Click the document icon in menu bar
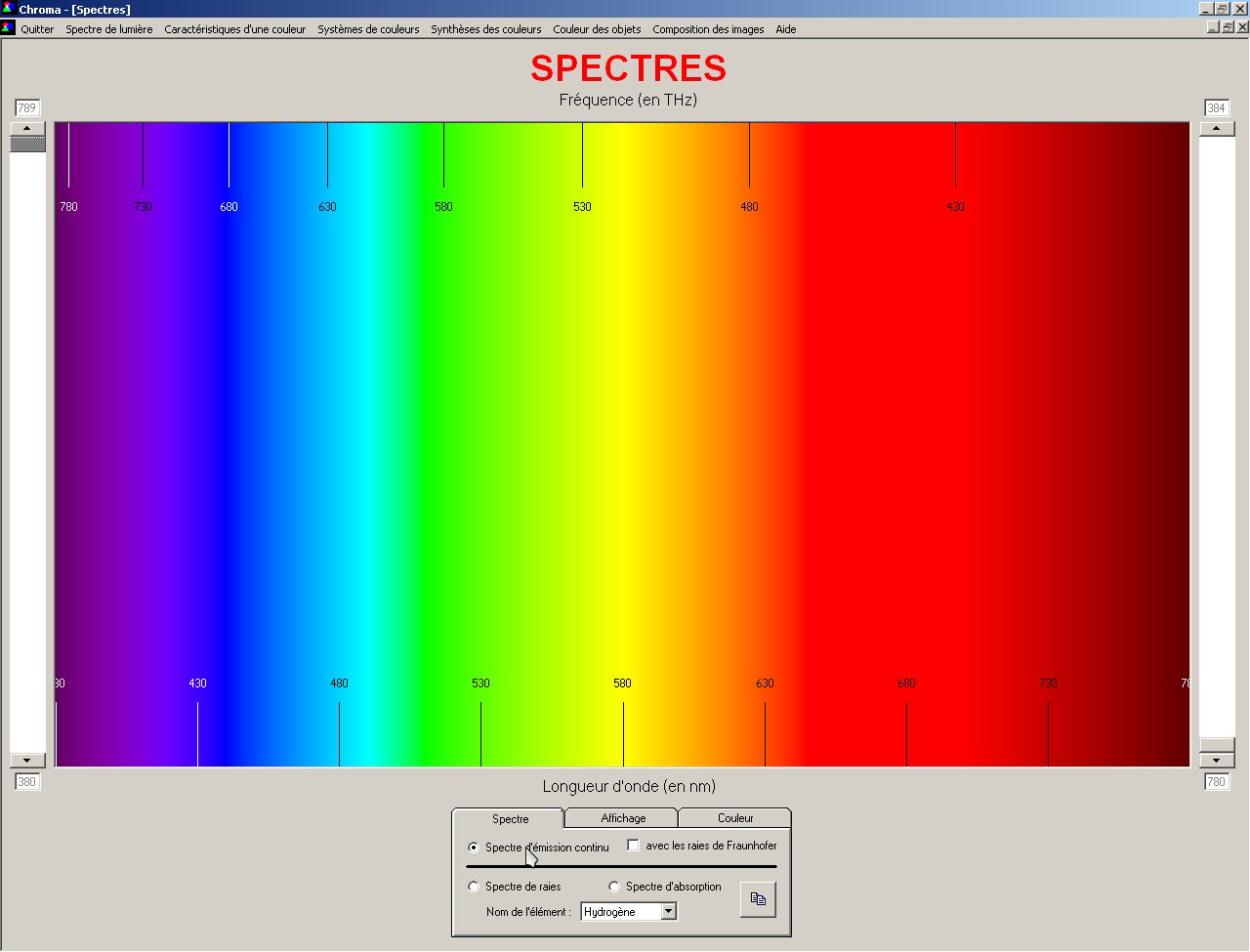 8,27
